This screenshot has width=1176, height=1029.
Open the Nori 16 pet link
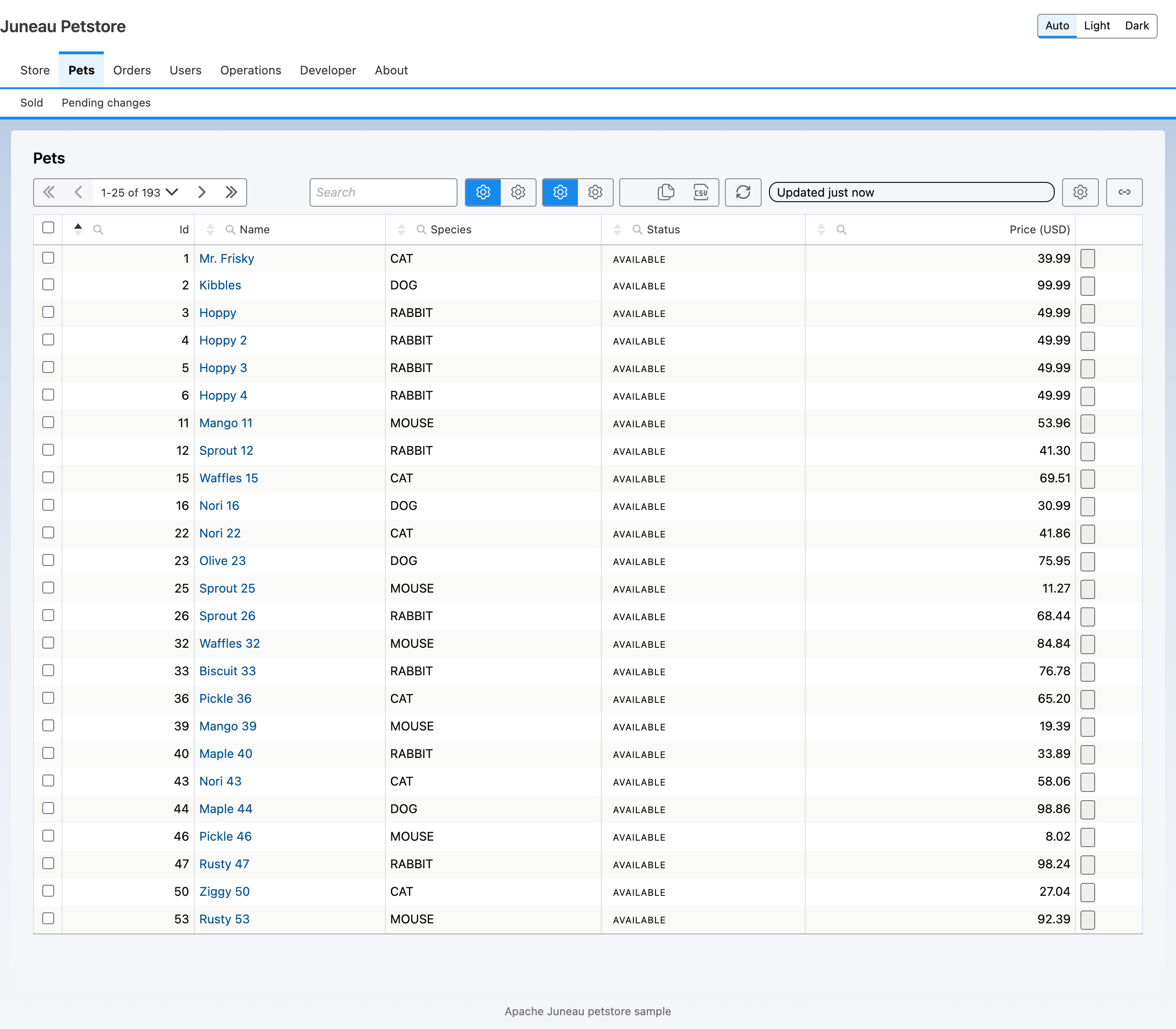220,506
